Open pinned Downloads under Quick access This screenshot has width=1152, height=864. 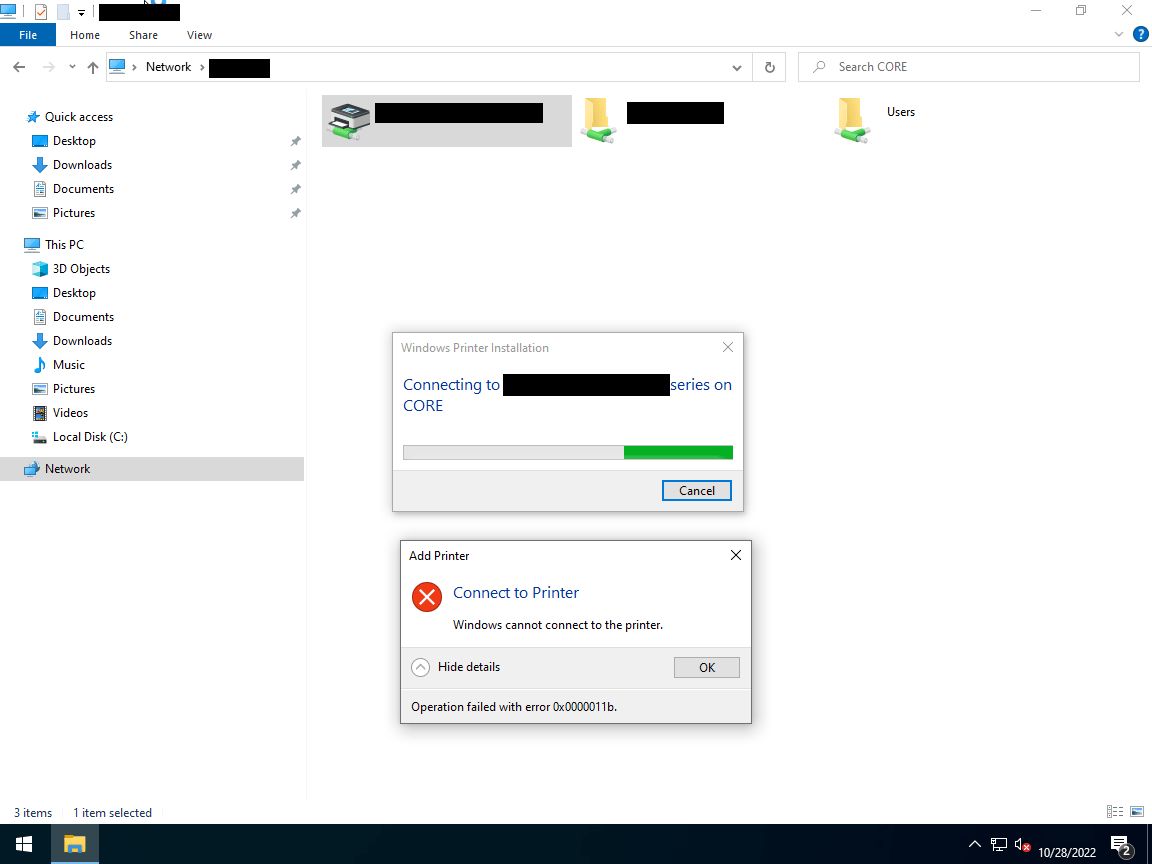[82, 165]
